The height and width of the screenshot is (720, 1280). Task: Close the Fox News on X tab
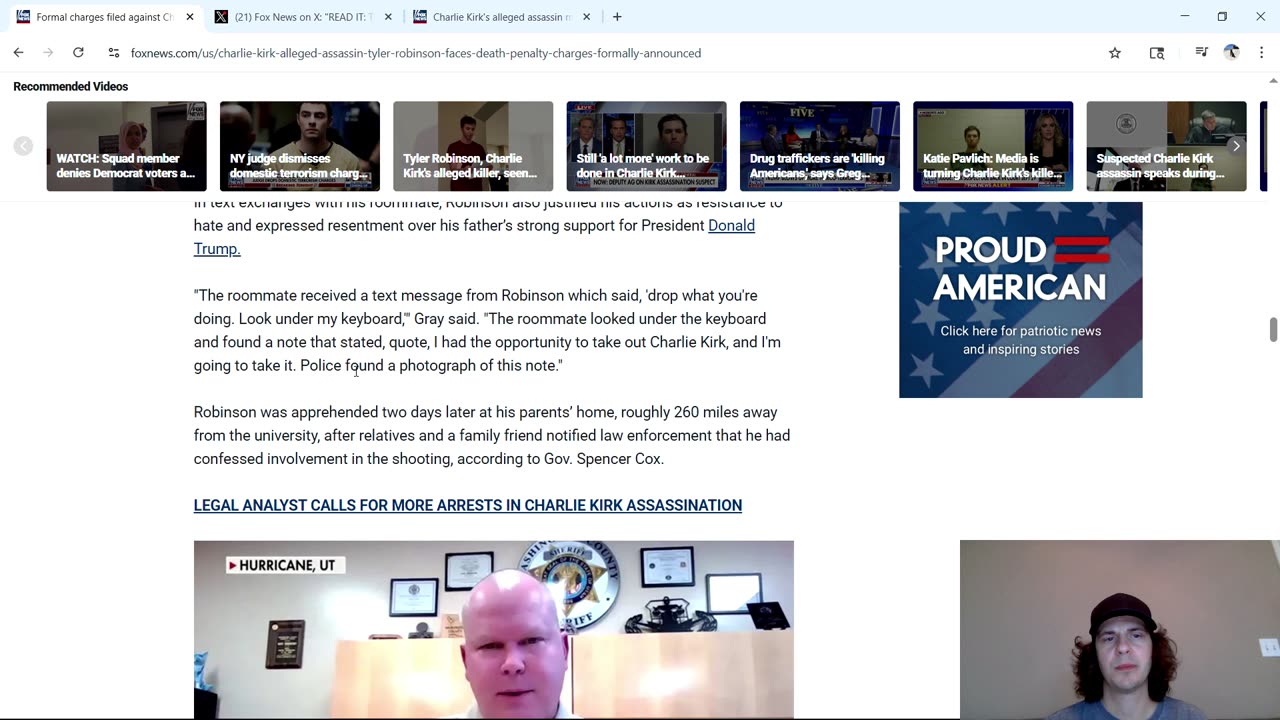coord(388,17)
